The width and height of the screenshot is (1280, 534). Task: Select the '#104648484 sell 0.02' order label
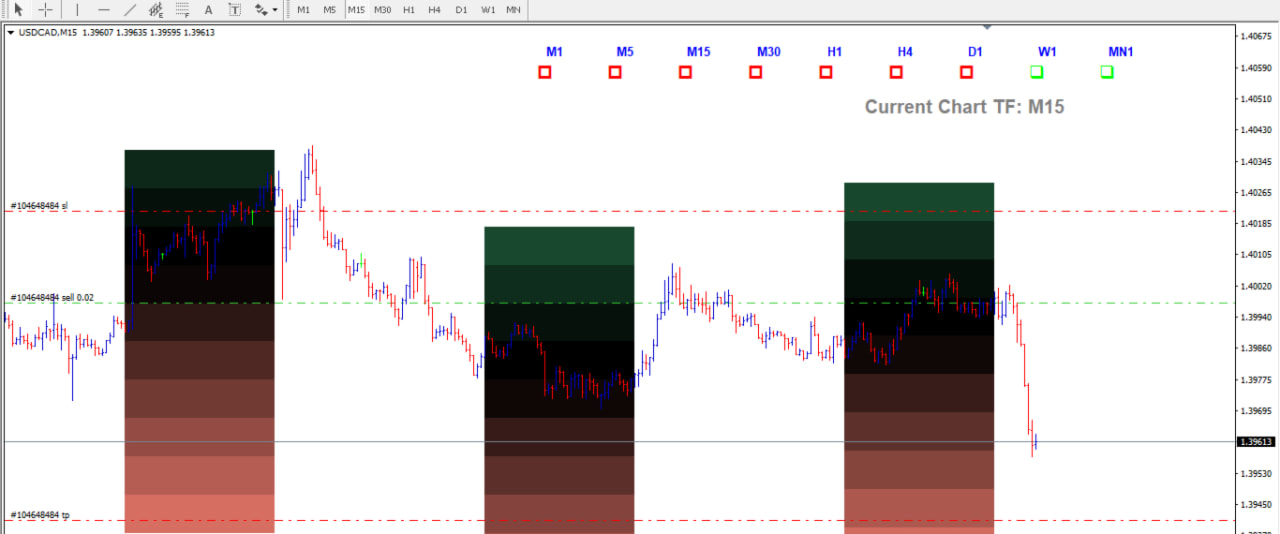tap(53, 298)
